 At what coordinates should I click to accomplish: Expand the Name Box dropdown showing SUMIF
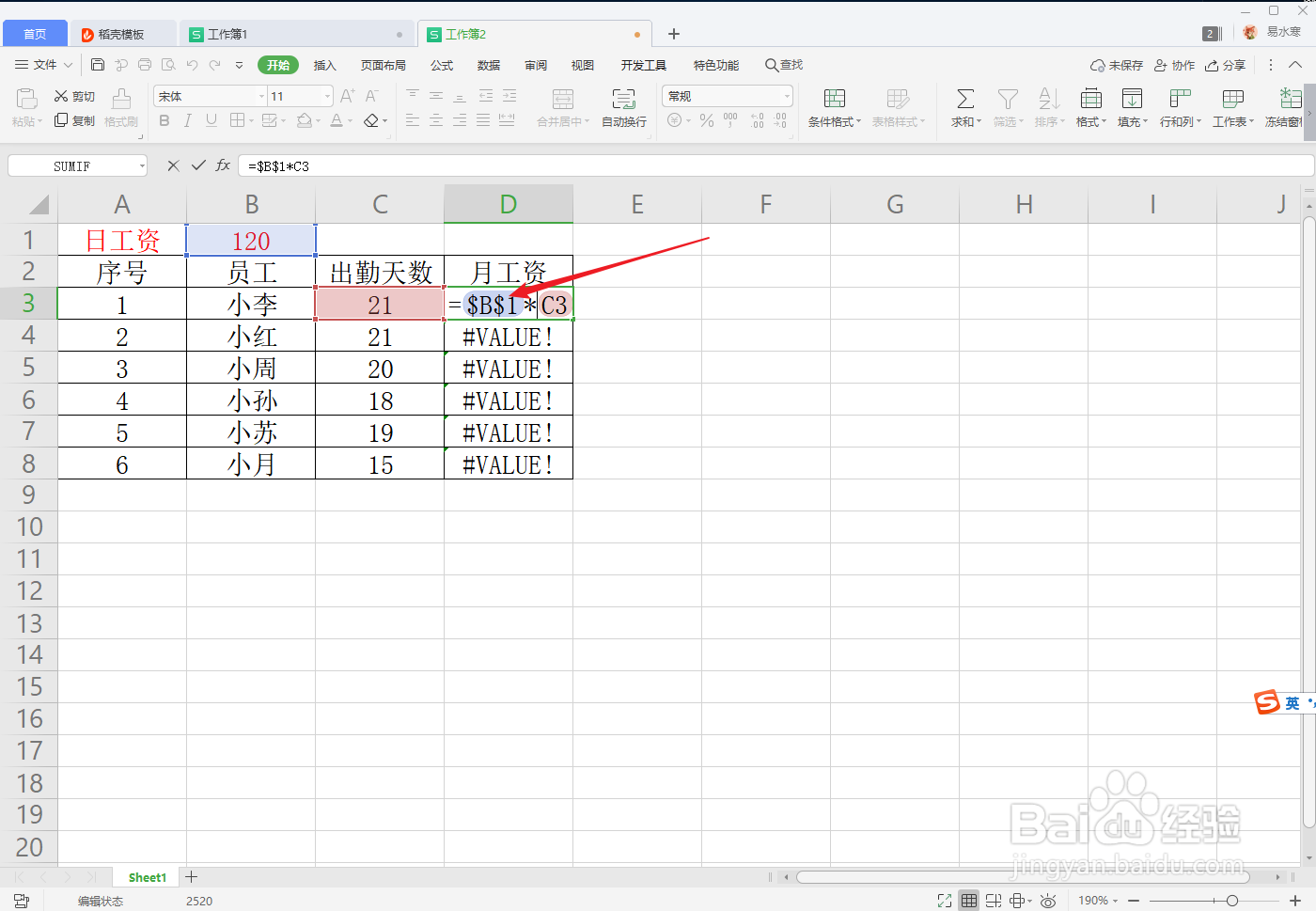[142, 165]
